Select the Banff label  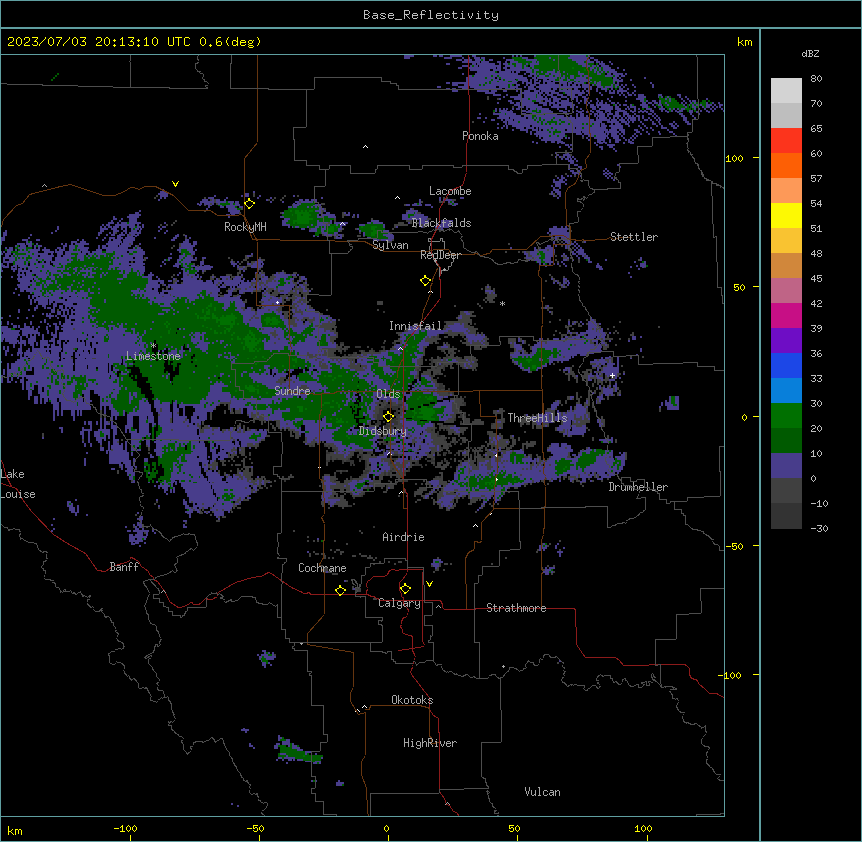point(124,567)
